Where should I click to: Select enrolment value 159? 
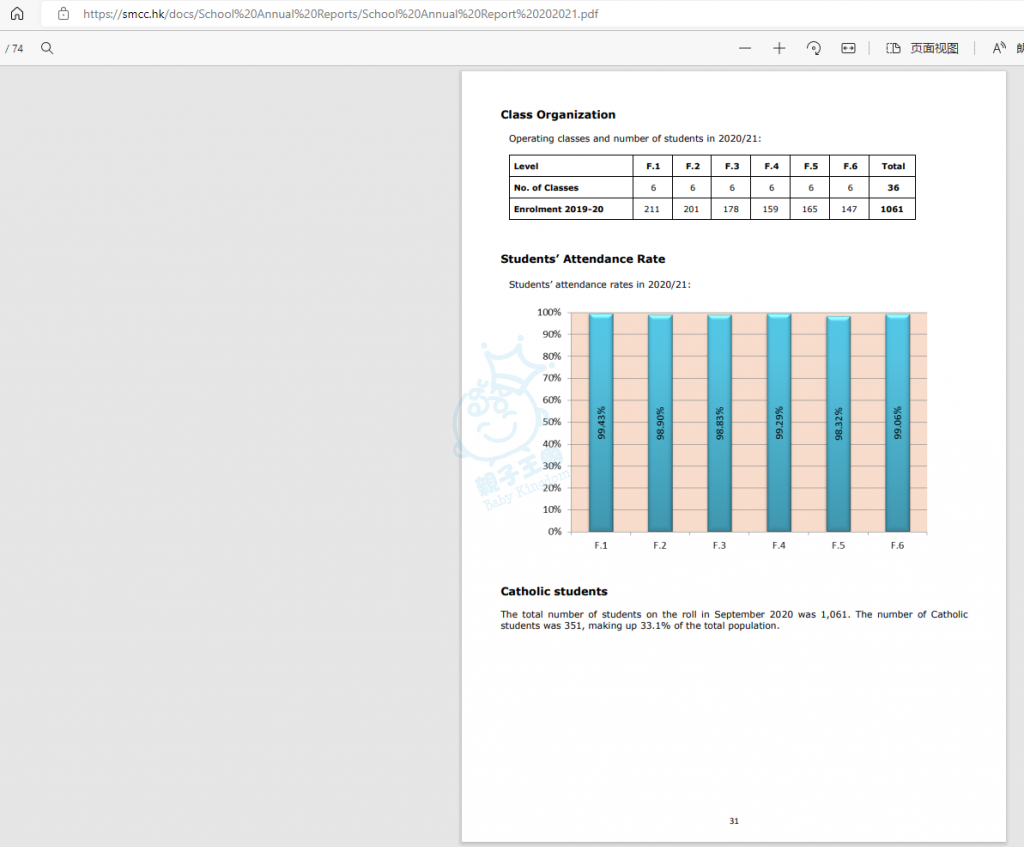[x=771, y=210]
